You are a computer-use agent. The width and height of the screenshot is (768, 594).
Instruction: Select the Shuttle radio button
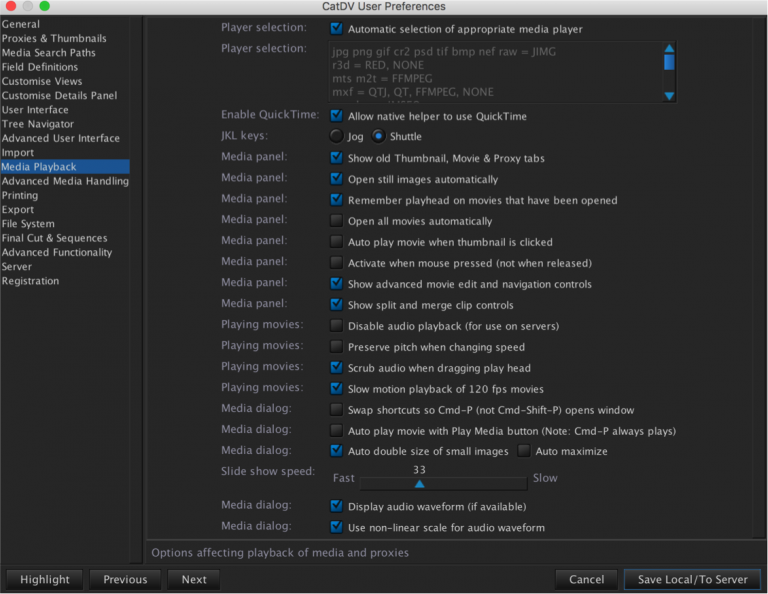click(x=379, y=136)
